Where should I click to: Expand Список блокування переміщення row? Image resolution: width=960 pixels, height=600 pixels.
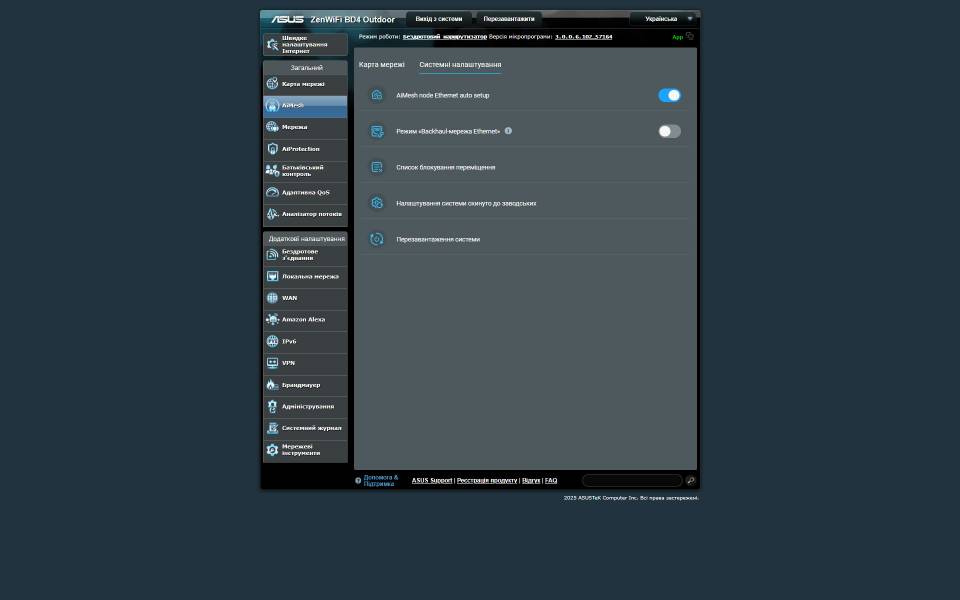(445, 167)
